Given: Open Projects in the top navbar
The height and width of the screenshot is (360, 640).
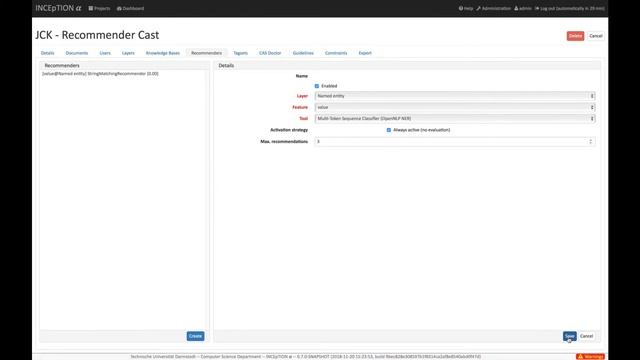Looking at the screenshot, I should tap(99, 8).
